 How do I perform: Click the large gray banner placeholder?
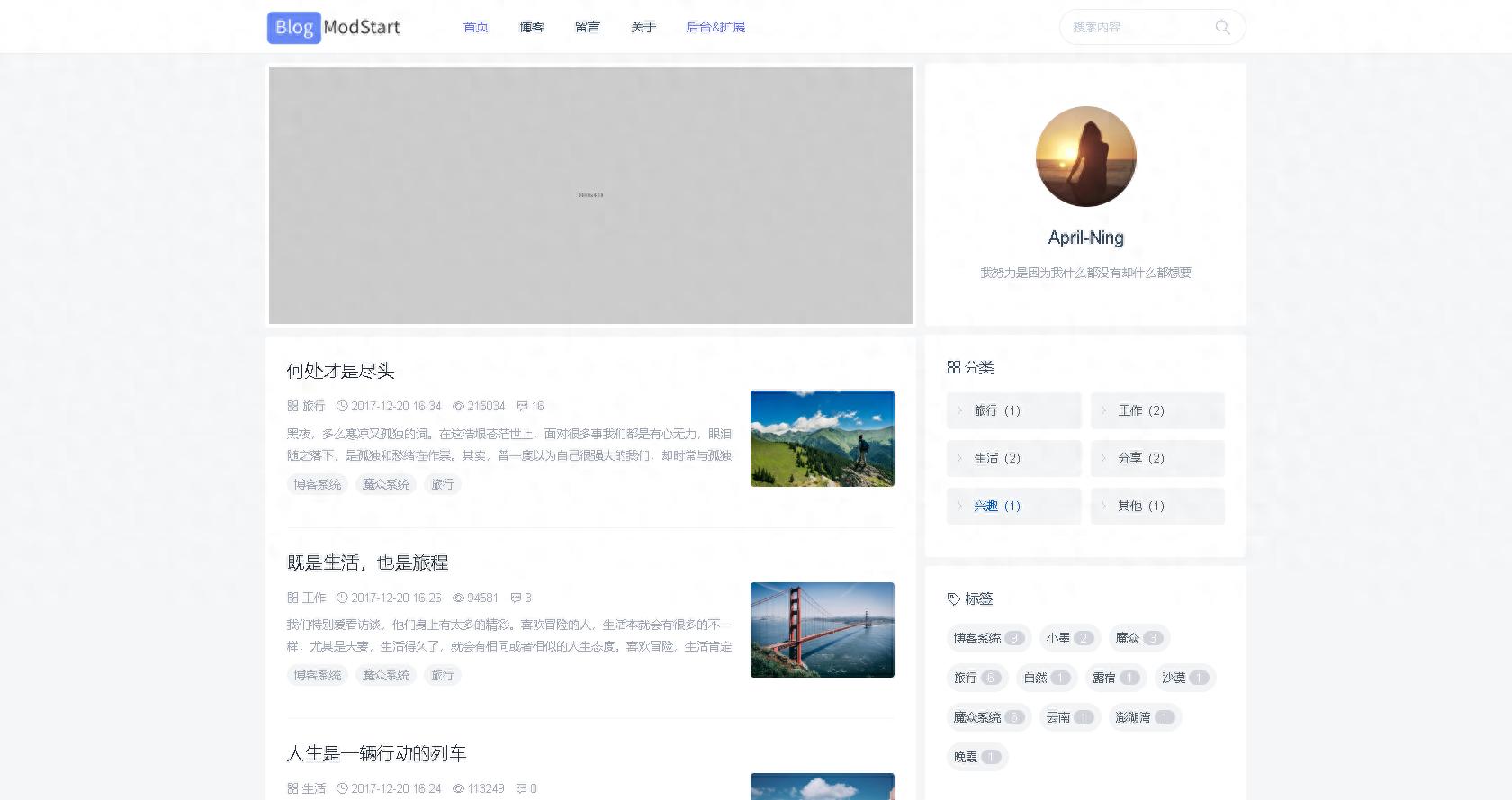coord(590,195)
